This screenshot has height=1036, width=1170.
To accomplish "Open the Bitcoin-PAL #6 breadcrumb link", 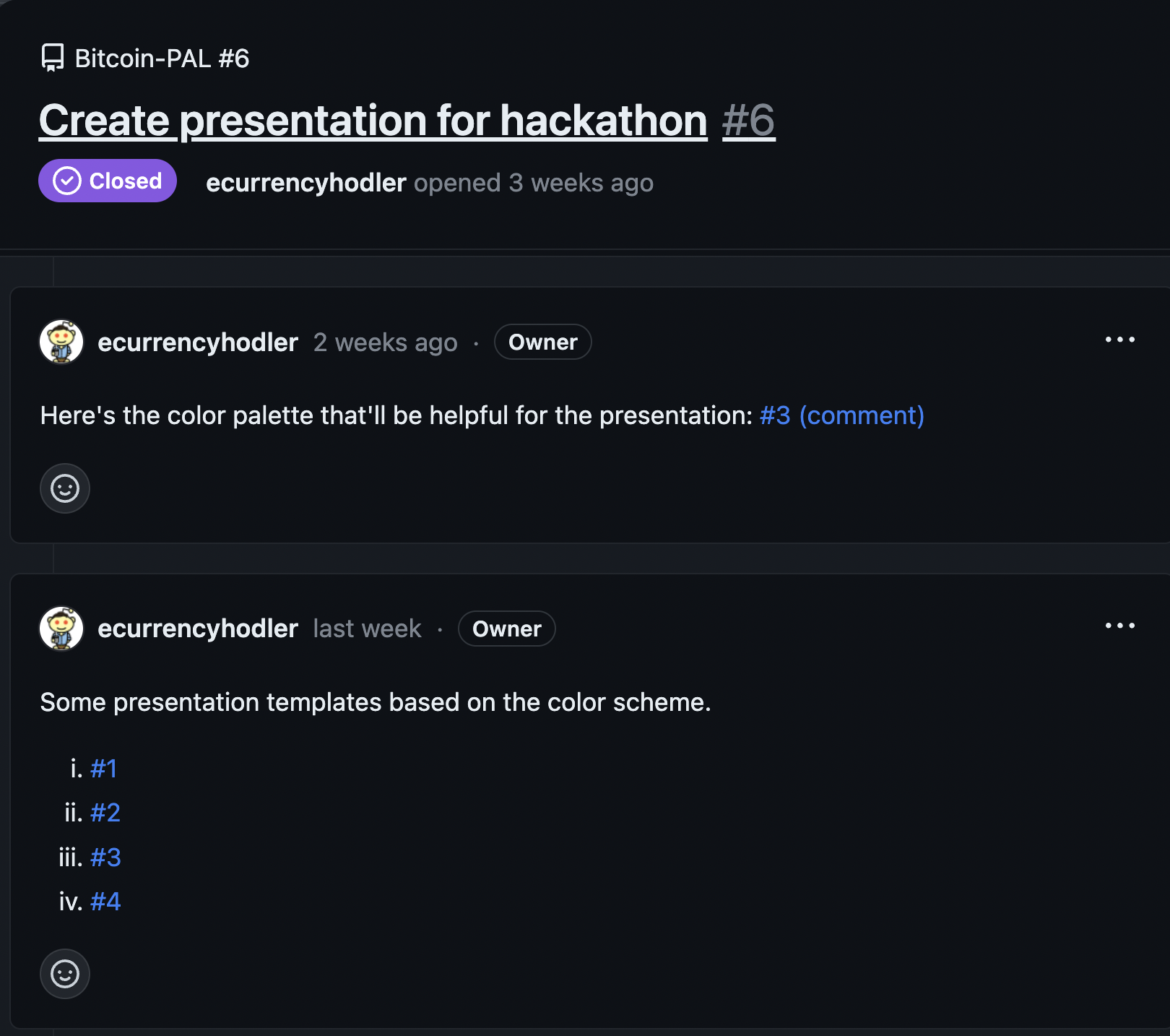I will tap(162, 59).
